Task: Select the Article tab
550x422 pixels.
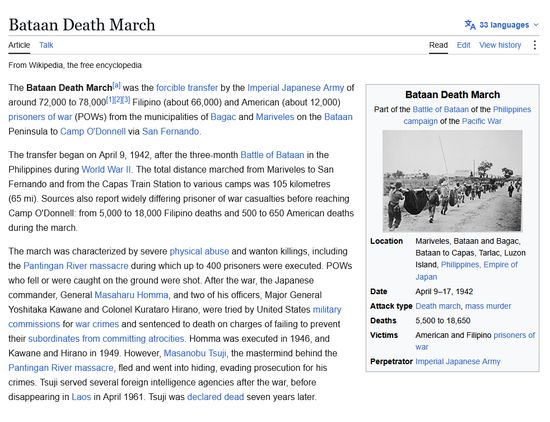Action: [19, 45]
